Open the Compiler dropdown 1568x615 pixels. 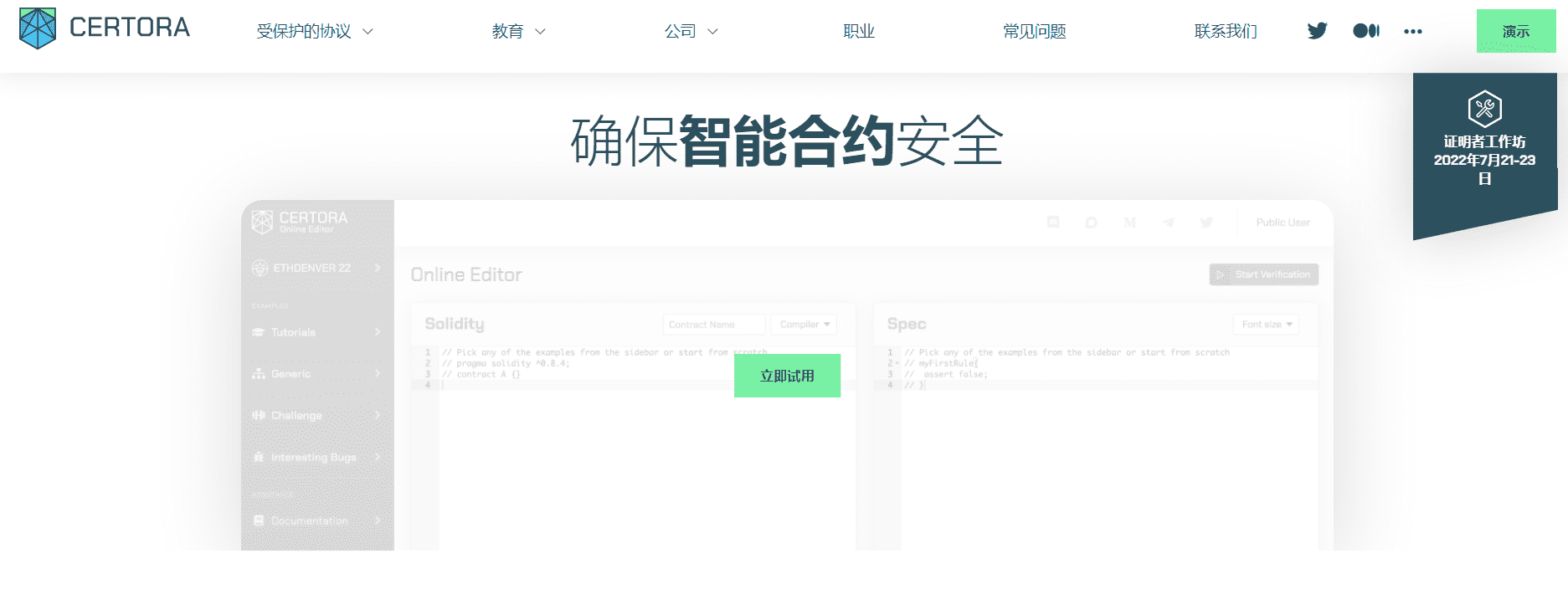(804, 324)
